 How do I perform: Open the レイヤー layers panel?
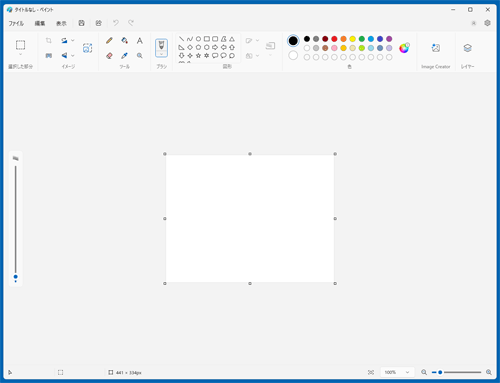[468, 52]
